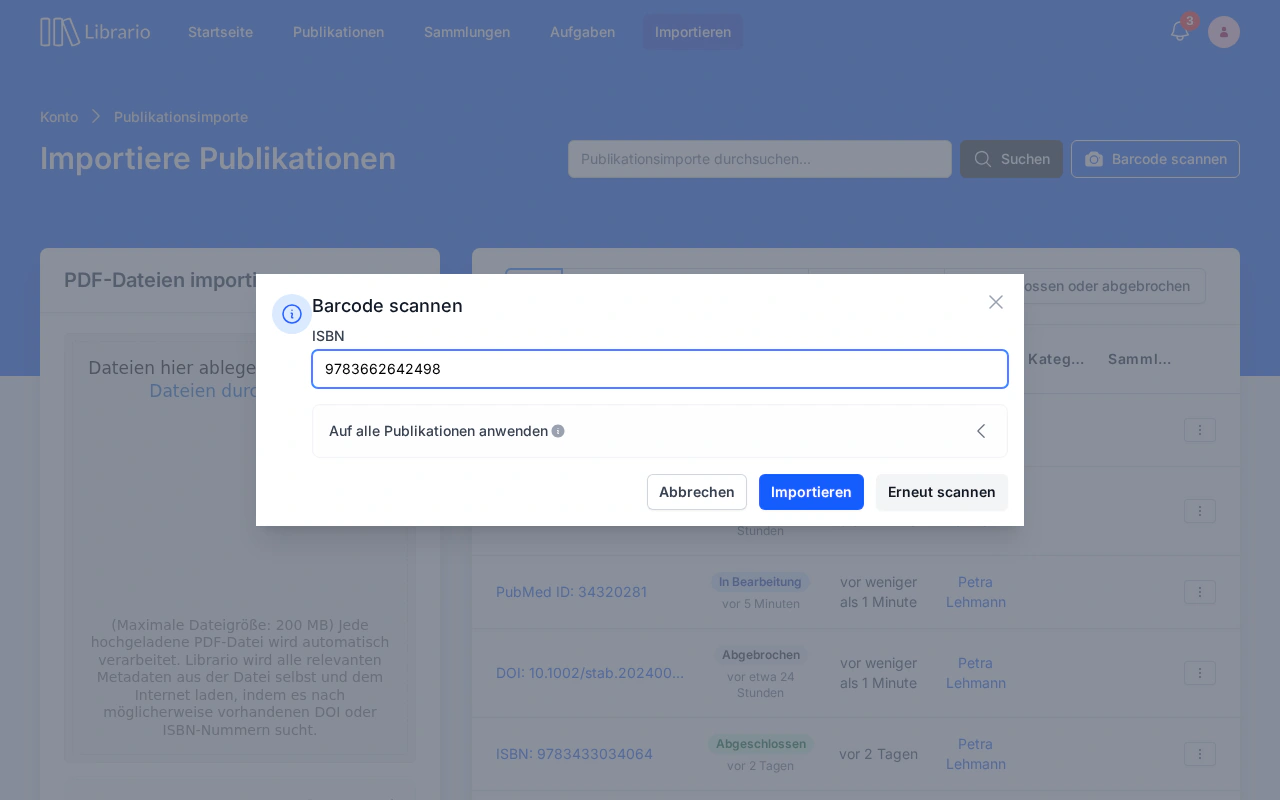Open row menu for DOI 10.1002/stab row

(1200, 673)
